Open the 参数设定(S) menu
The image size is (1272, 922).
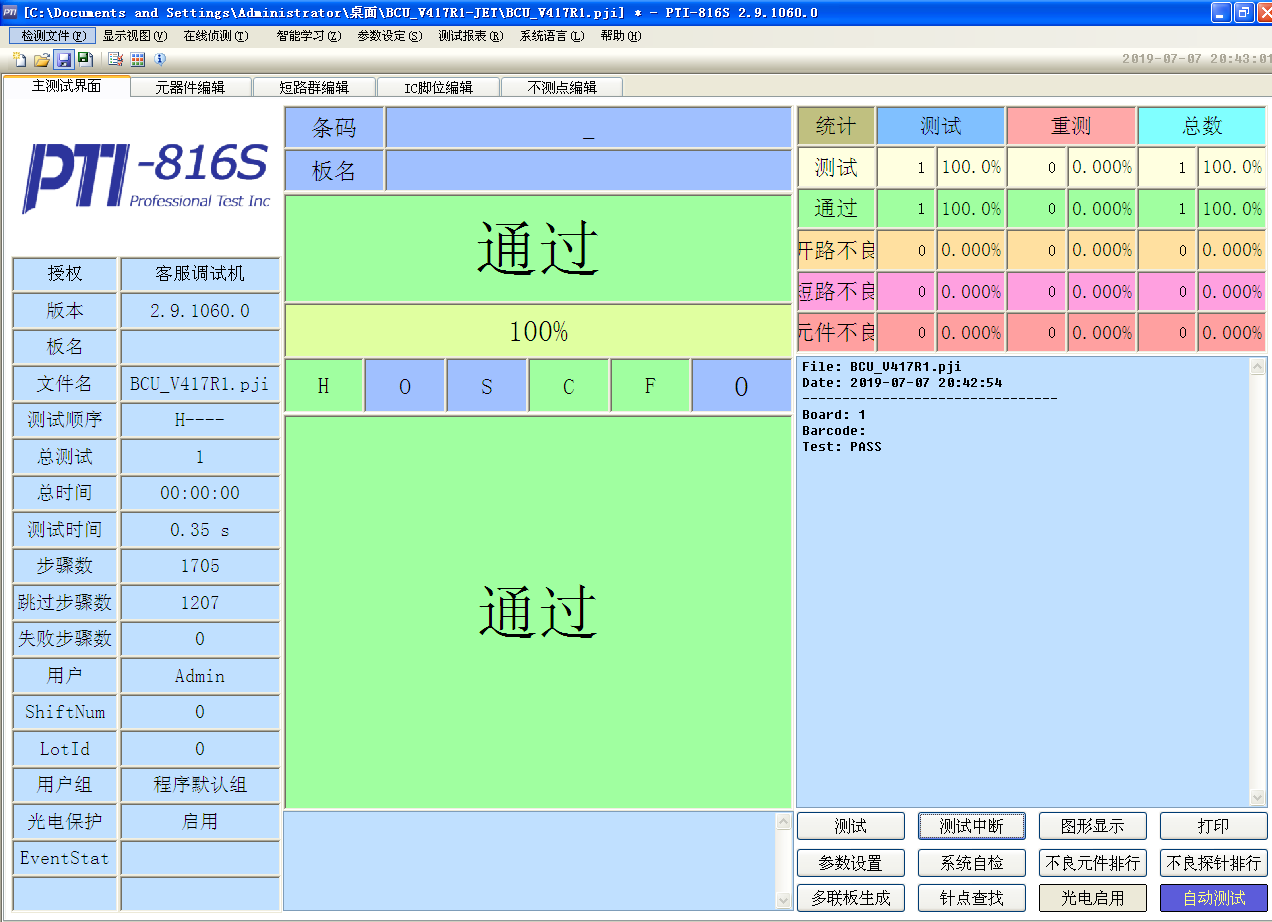point(390,36)
